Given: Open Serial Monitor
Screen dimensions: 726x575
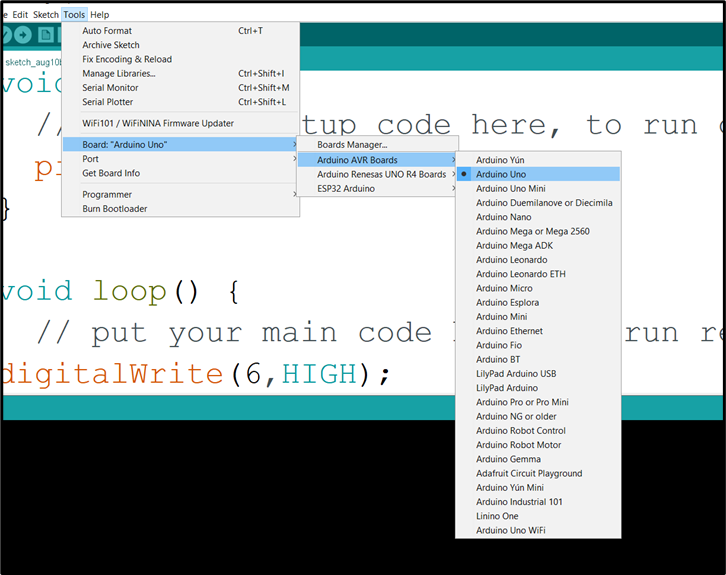Looking at the screenshot, I should (x=181, y=88).
